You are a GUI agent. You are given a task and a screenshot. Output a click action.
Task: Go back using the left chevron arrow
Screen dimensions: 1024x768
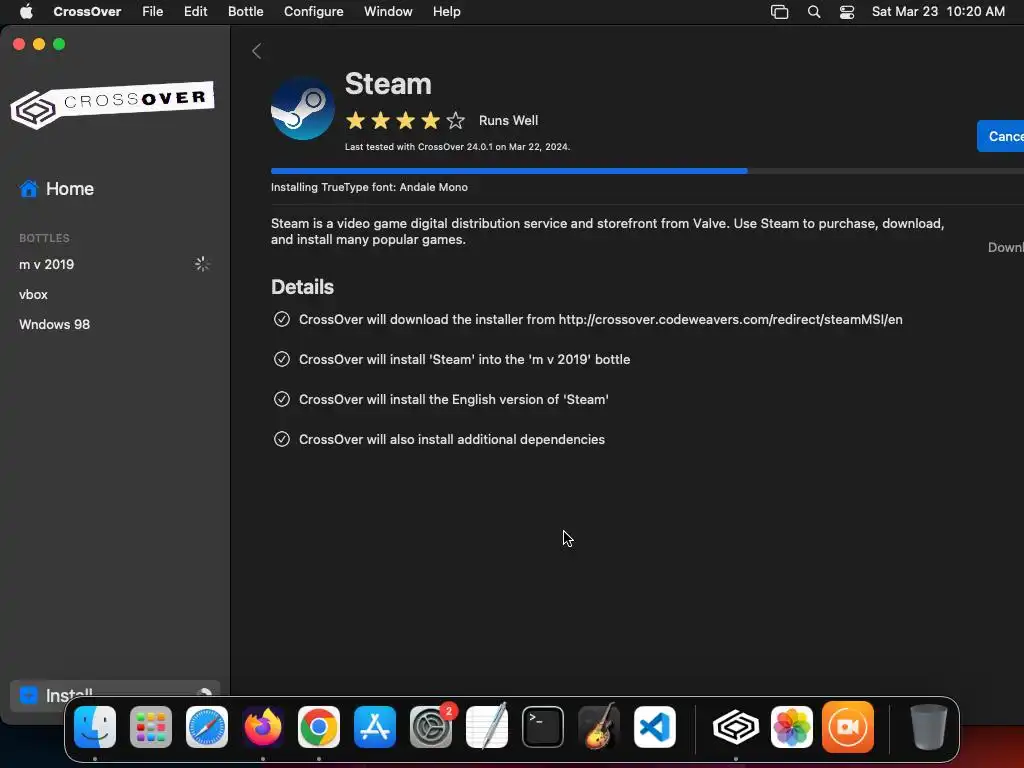tap(257, 51)
